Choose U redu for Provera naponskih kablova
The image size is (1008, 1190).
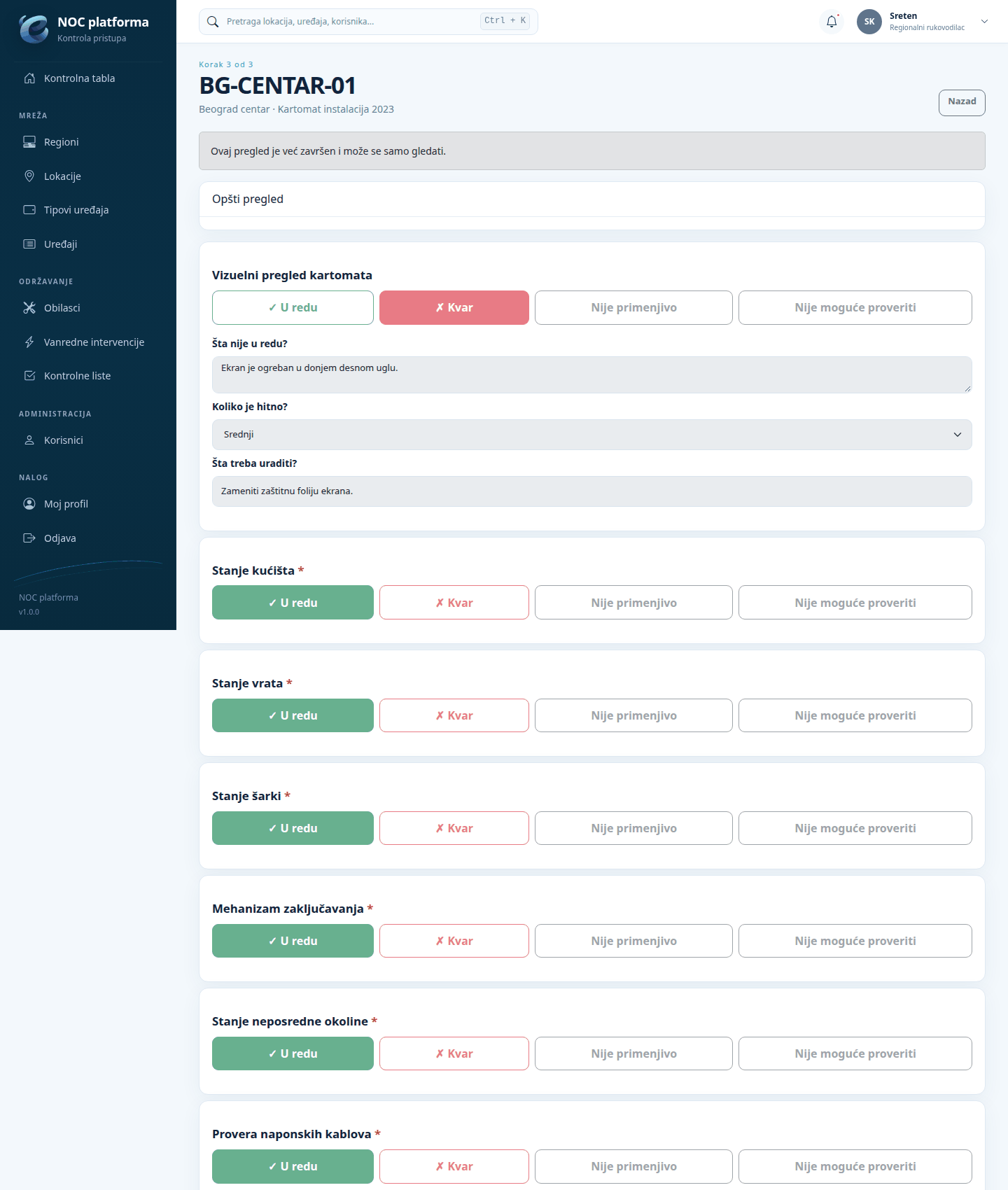pos(293,1166)
